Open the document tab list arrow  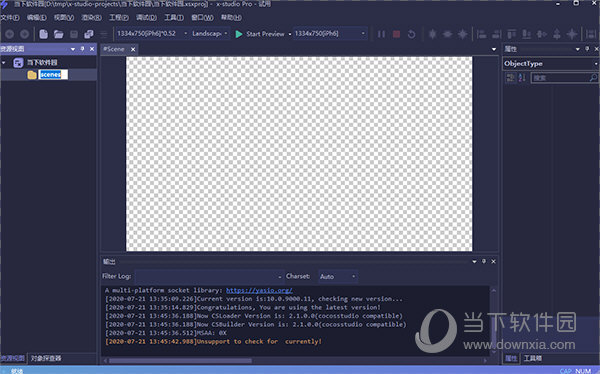(494, 49)
